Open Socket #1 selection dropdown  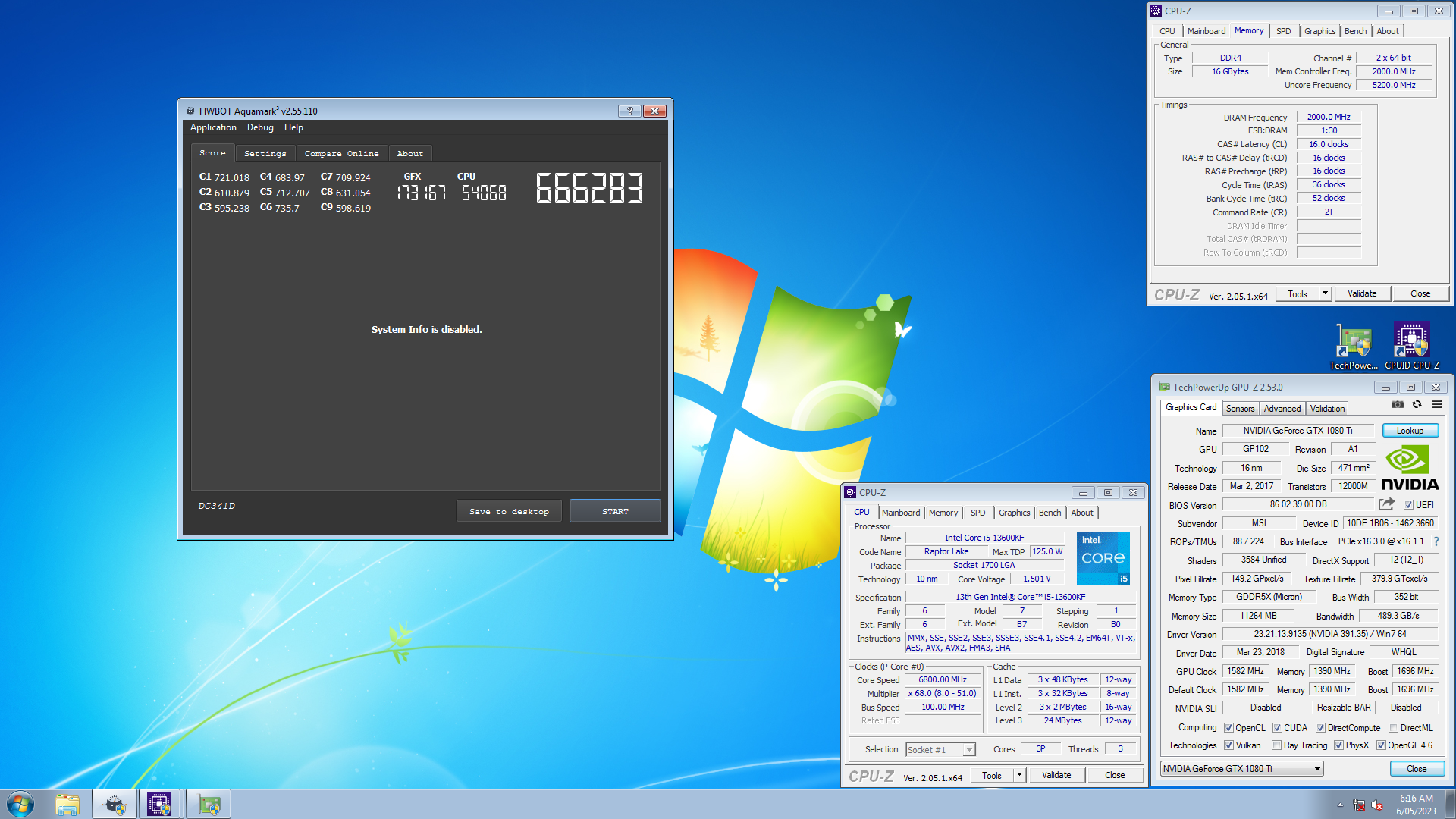(x=940, y=749)
